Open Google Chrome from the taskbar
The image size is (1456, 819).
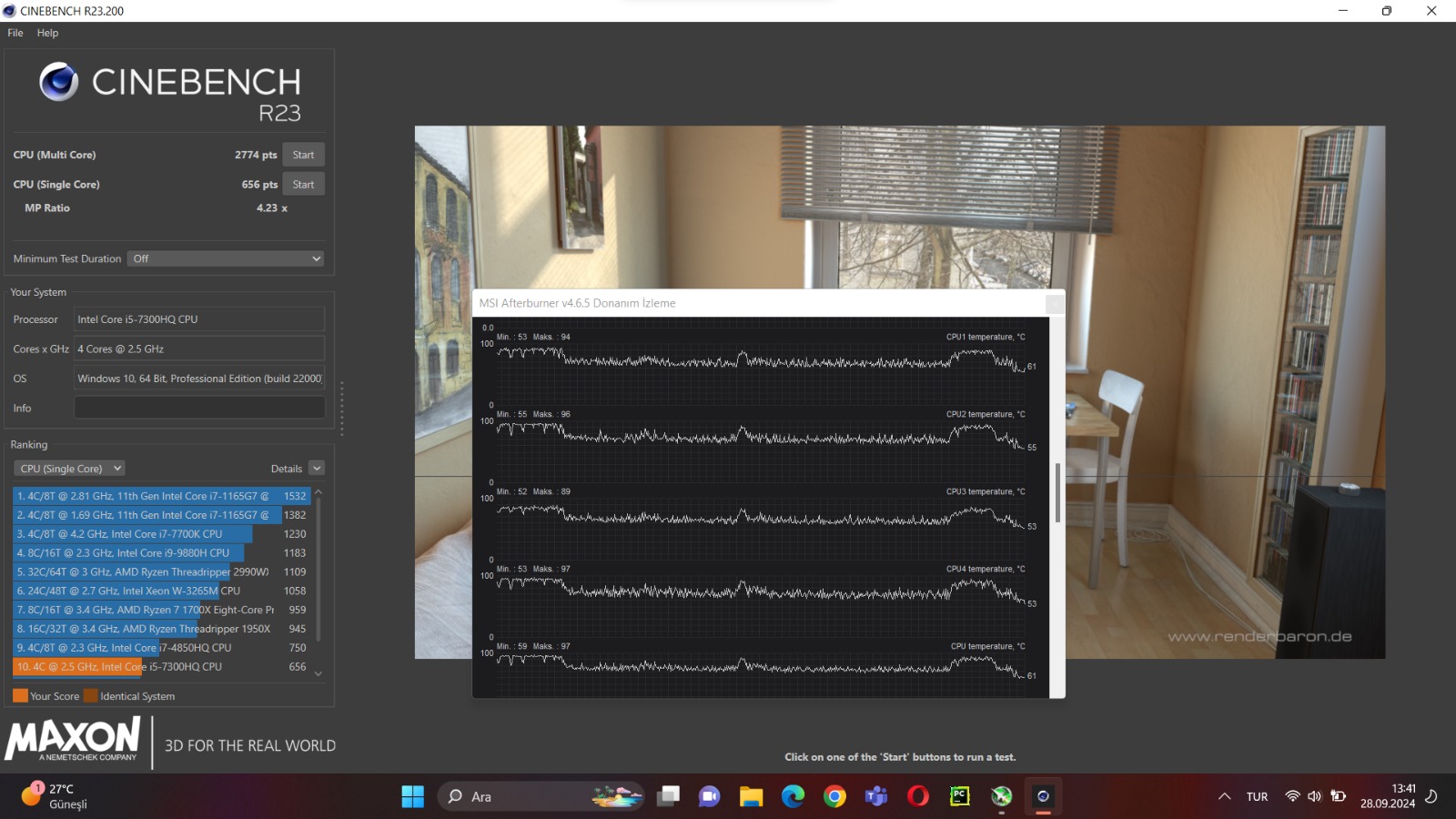click(834, 796)
